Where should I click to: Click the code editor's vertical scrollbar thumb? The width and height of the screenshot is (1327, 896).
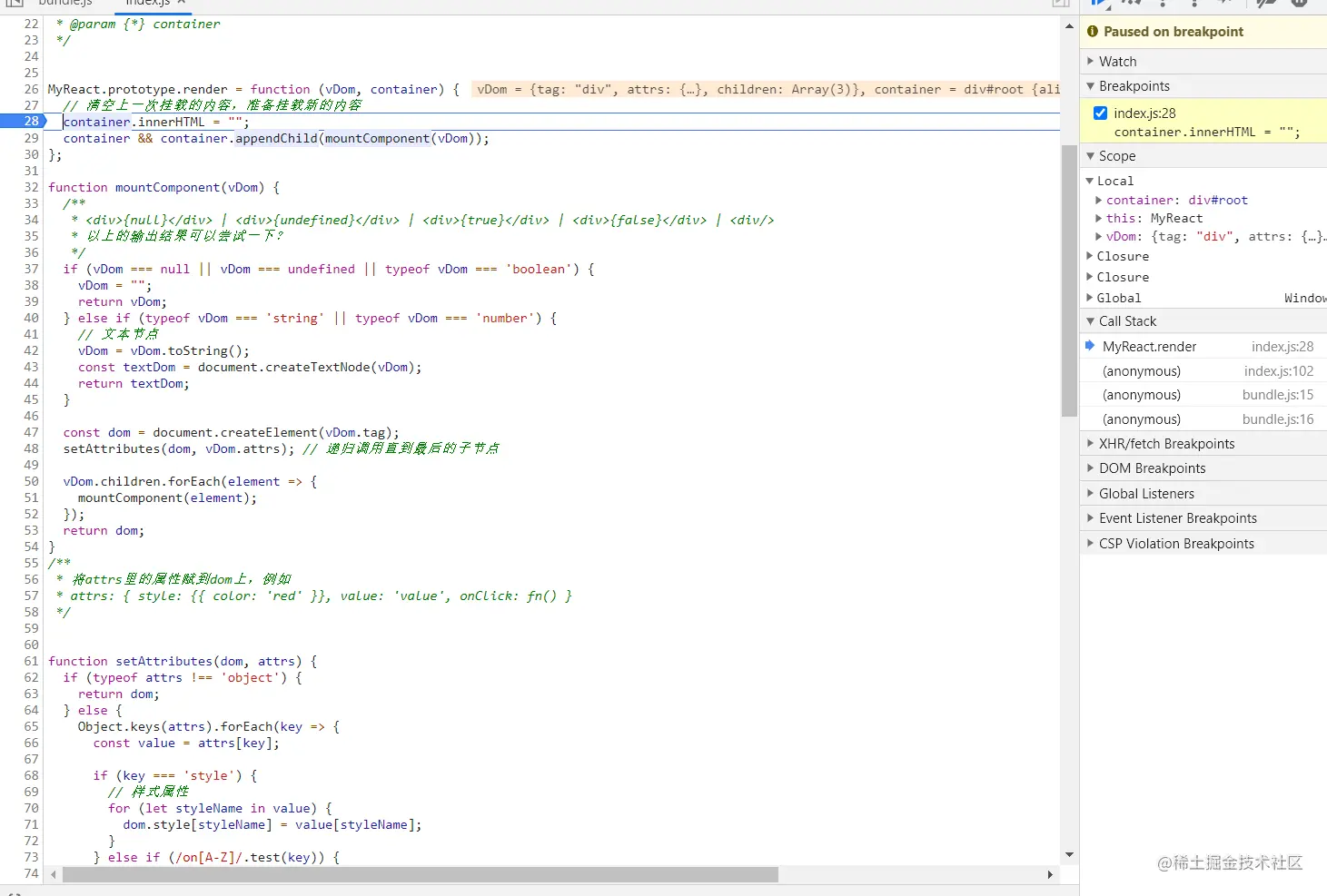(x=1069, y=280)
